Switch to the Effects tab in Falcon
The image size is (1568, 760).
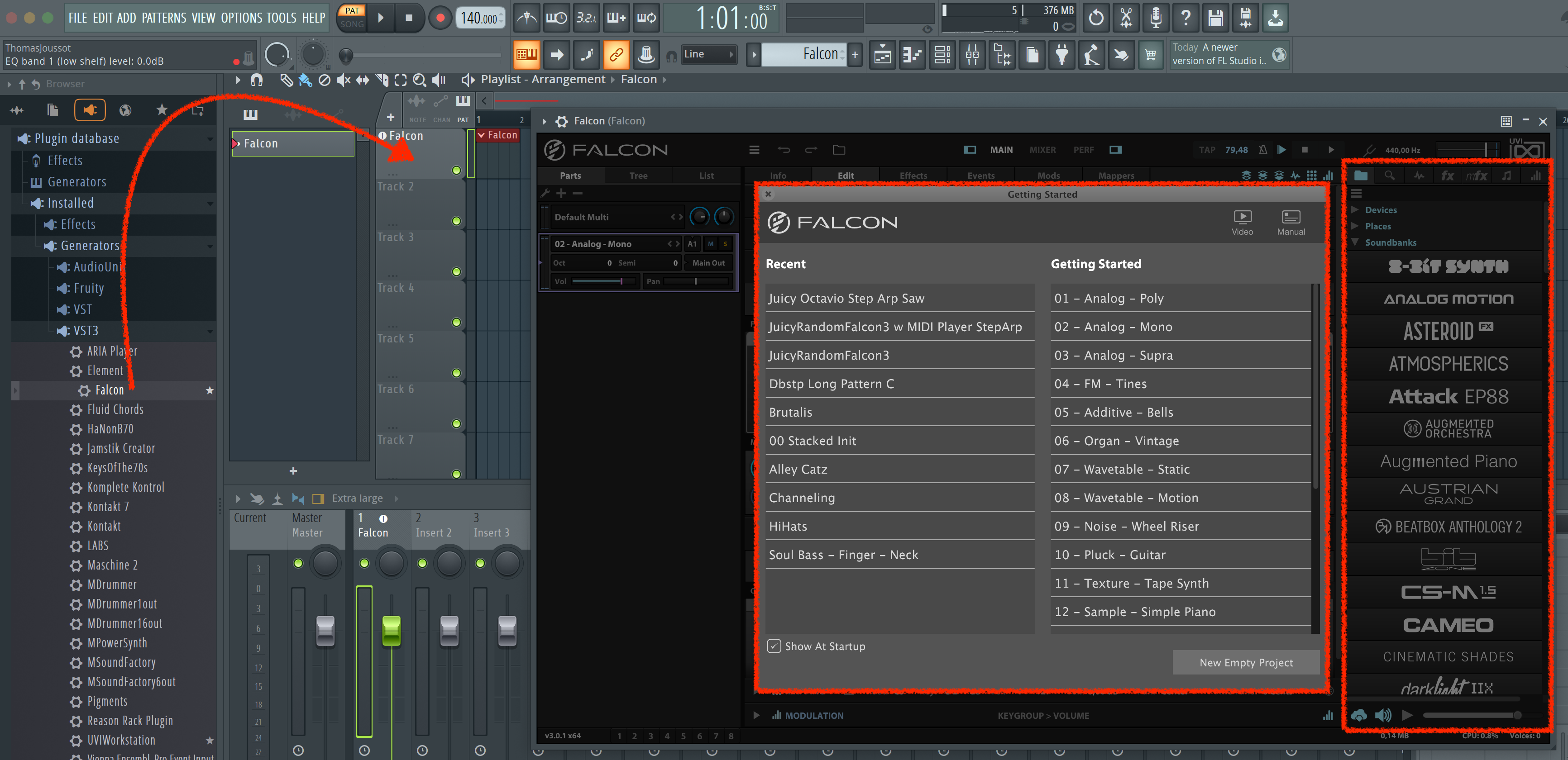[x=913, y=176]
